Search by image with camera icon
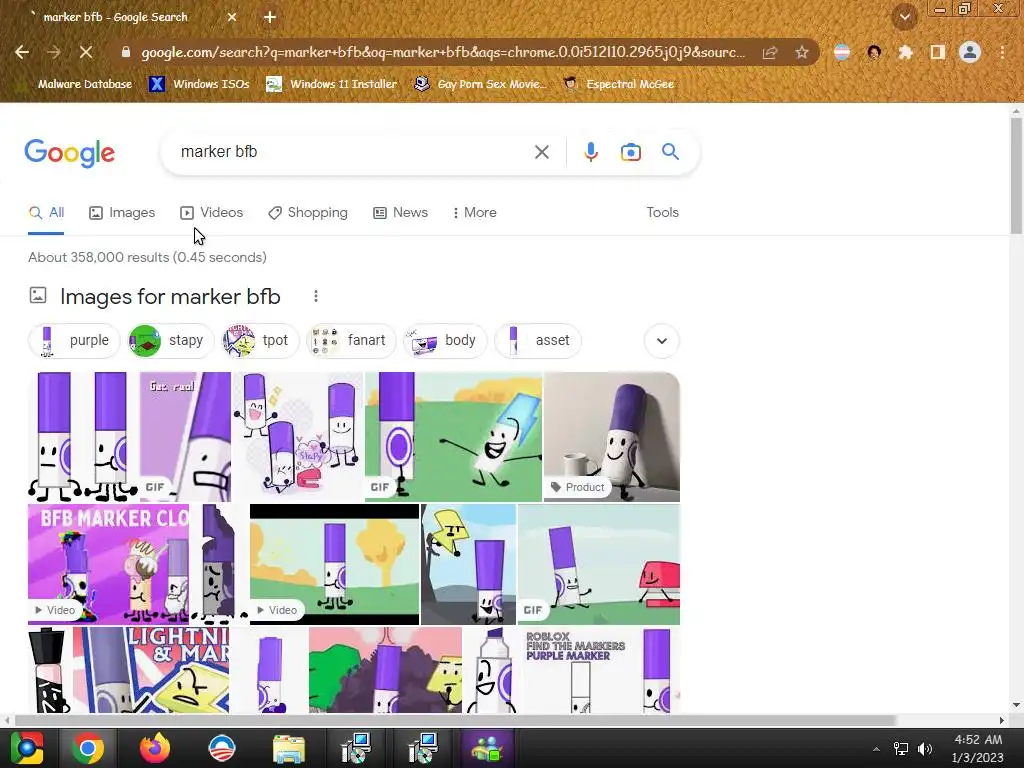Image resolution: width=1024 pixels, height=768 pixels. tap(630, 152)
